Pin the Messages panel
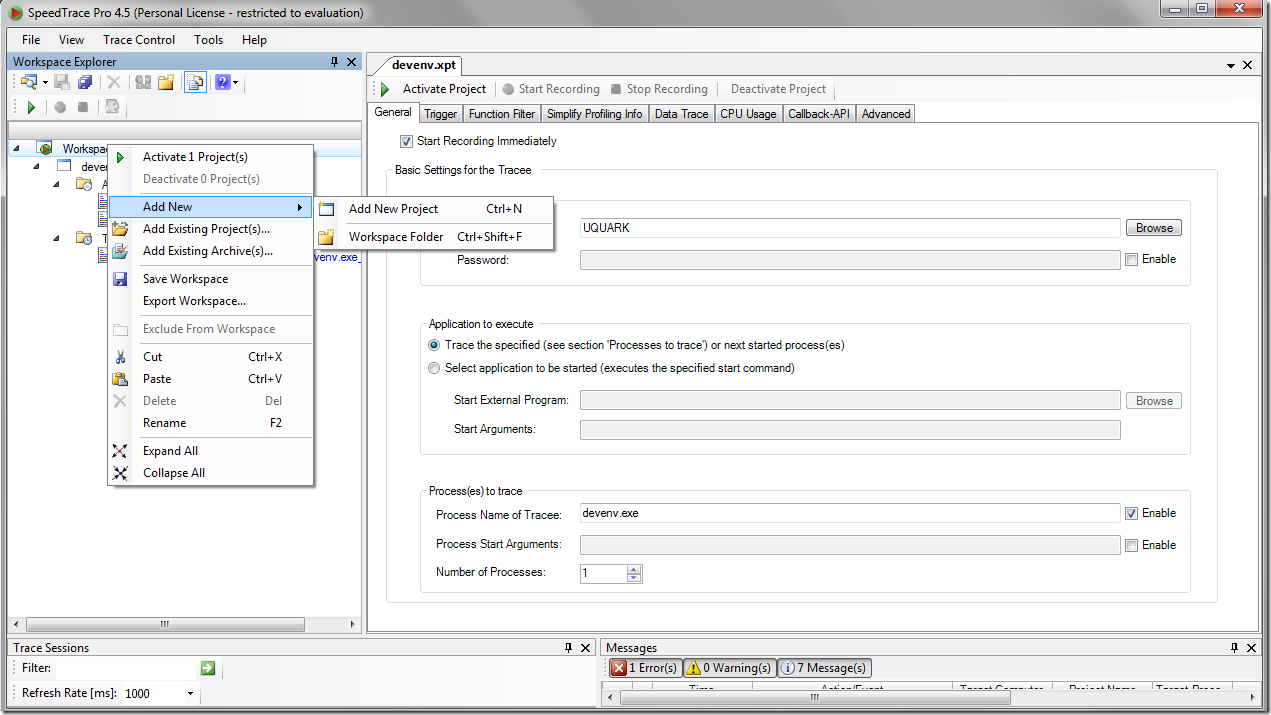This screenshot has width=1271, height=715. (x=1234, y=648)
